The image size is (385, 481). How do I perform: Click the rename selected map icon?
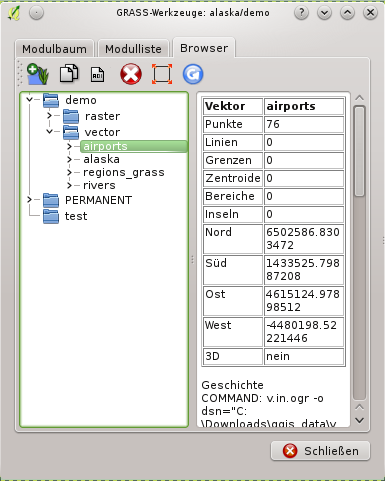[98, 74]
